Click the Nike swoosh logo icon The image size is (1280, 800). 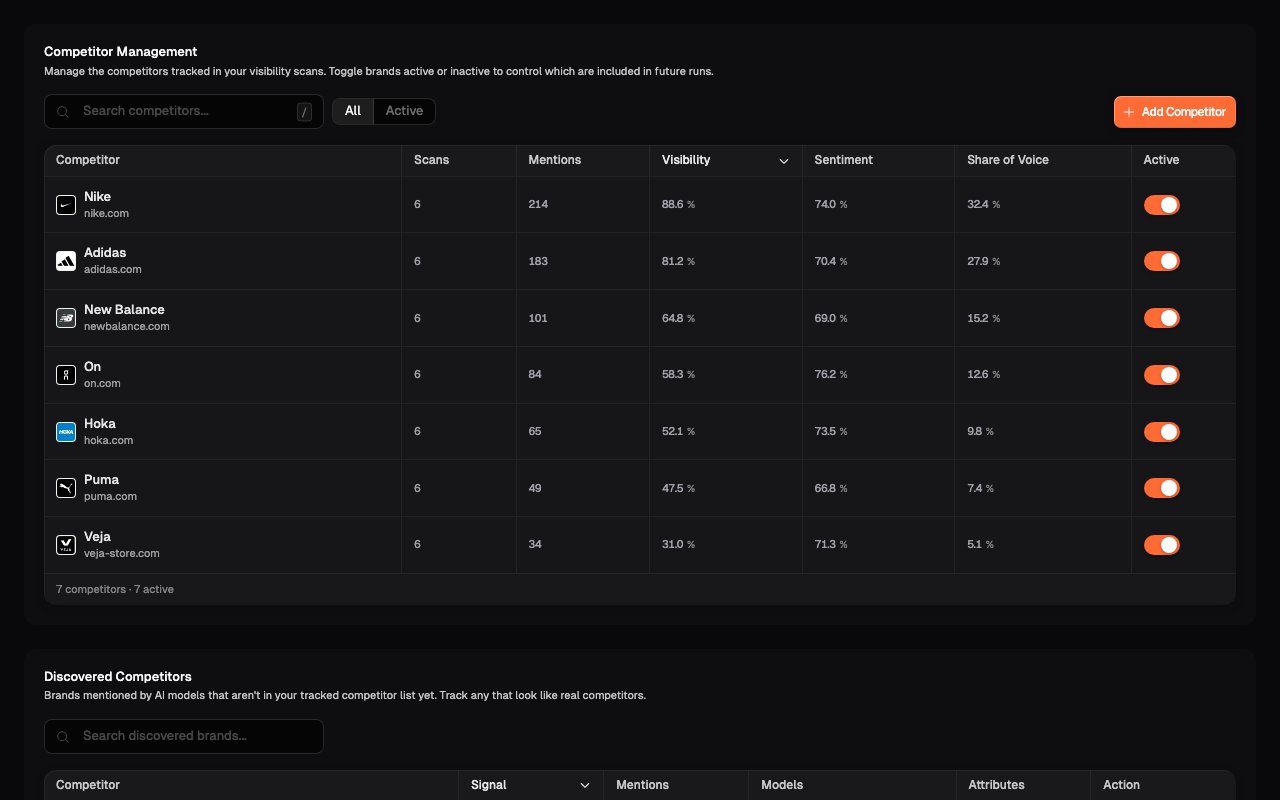click(66, 205)
